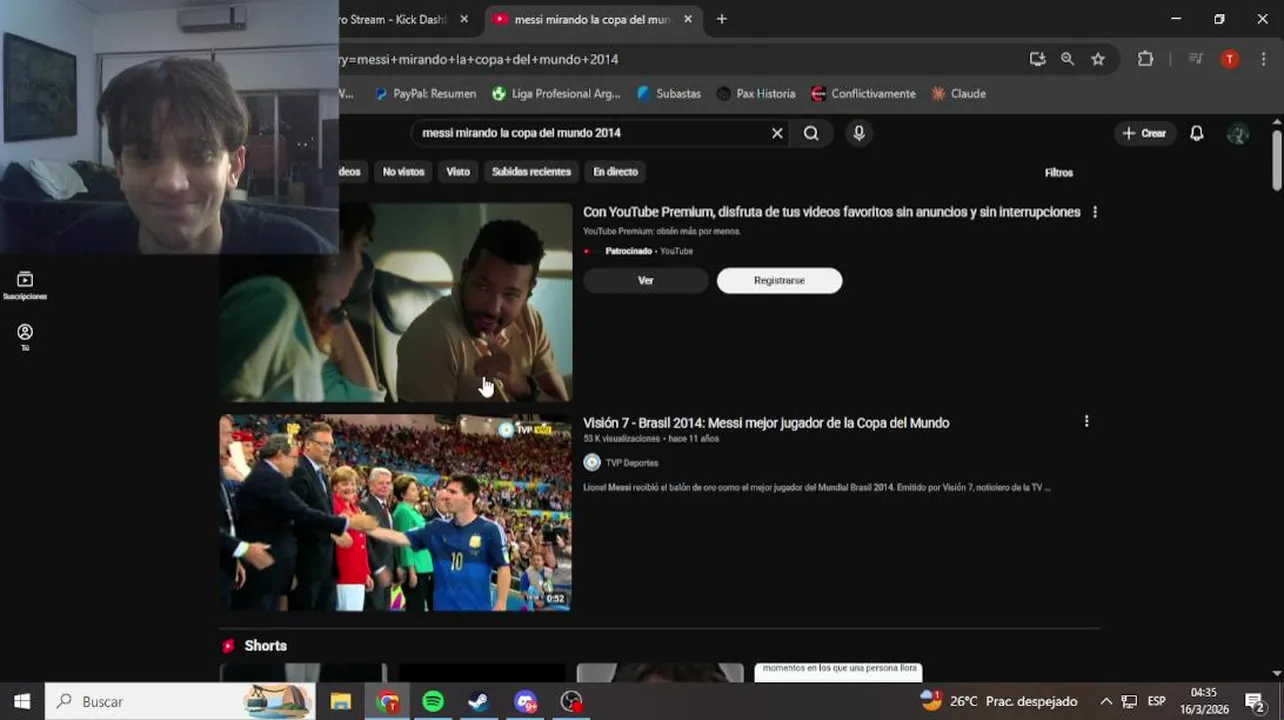Open options menu for the YouTube Premium ad

coord(1095,212)
